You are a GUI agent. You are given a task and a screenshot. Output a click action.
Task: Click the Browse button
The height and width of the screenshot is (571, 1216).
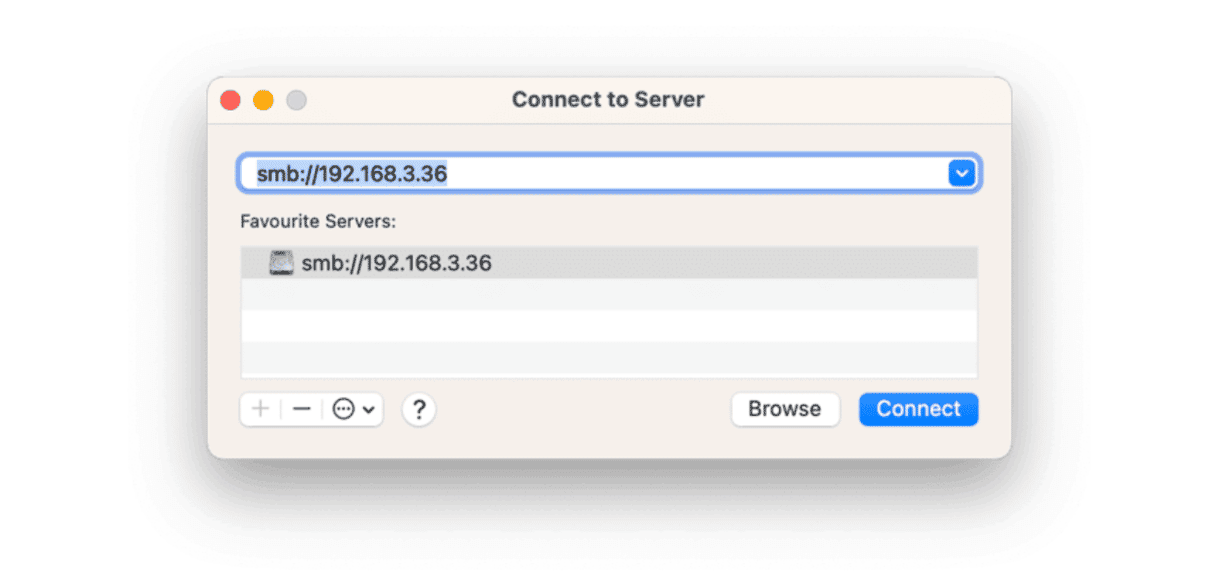pos(785,409)
